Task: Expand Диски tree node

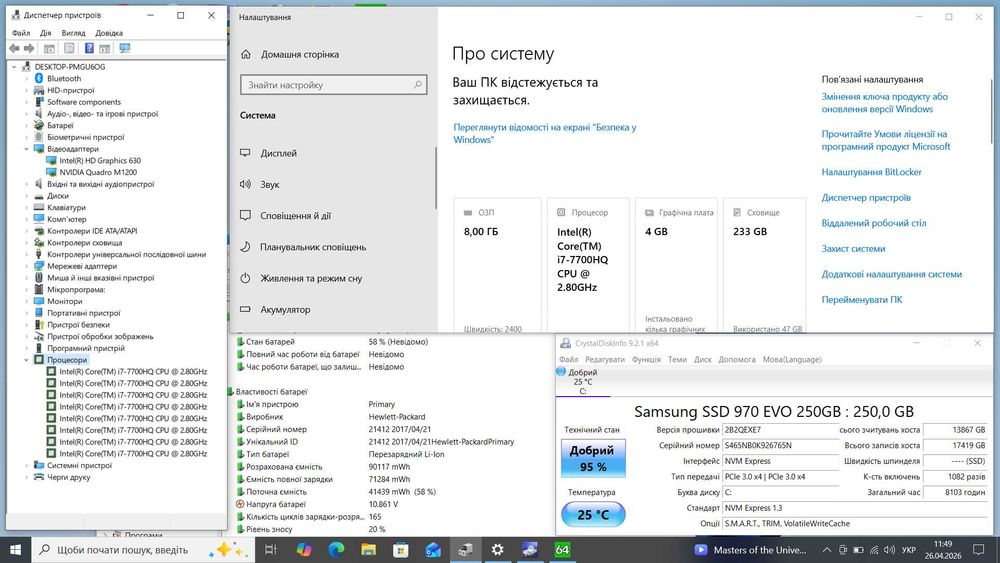Action: coord(26,196)
